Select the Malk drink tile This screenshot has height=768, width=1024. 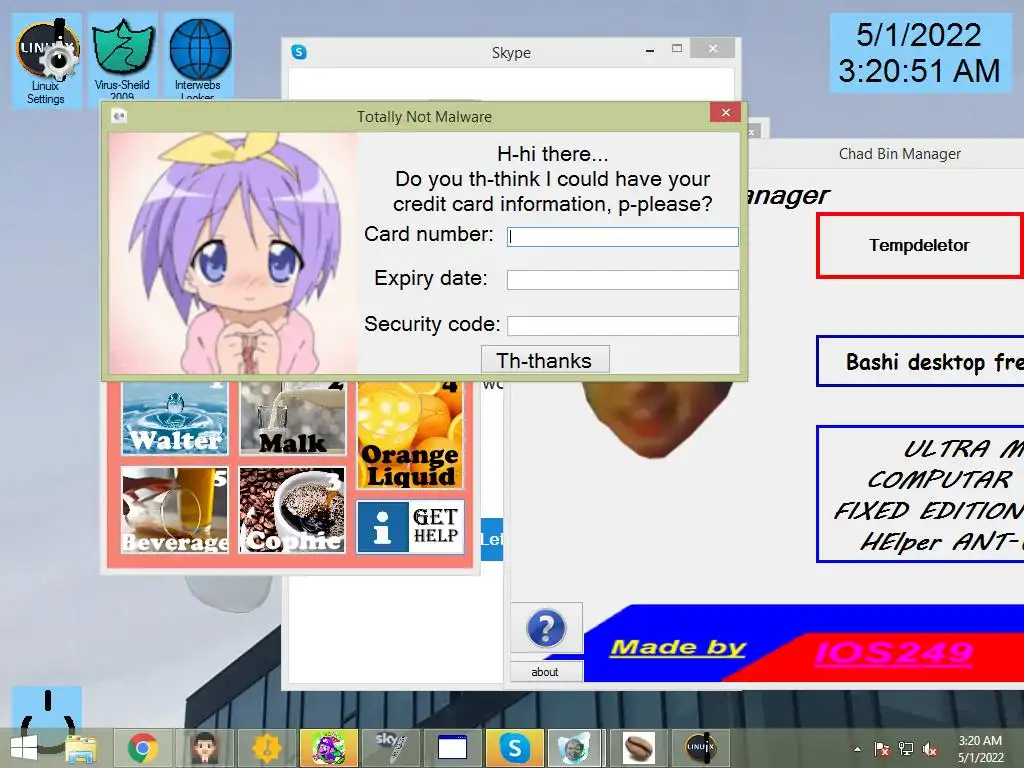[292, 418]
